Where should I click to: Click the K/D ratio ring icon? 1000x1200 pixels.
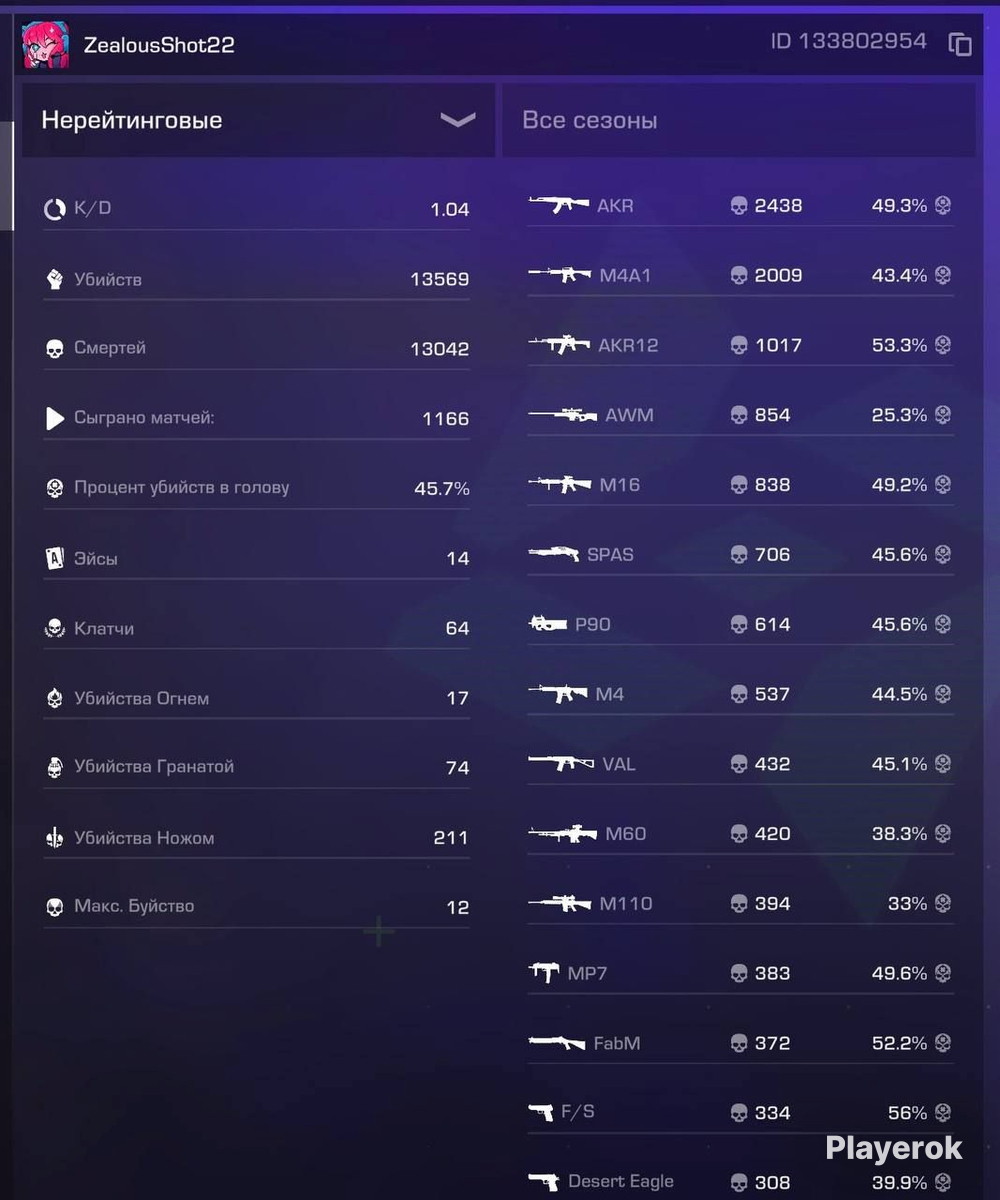[x=55, y=209]
